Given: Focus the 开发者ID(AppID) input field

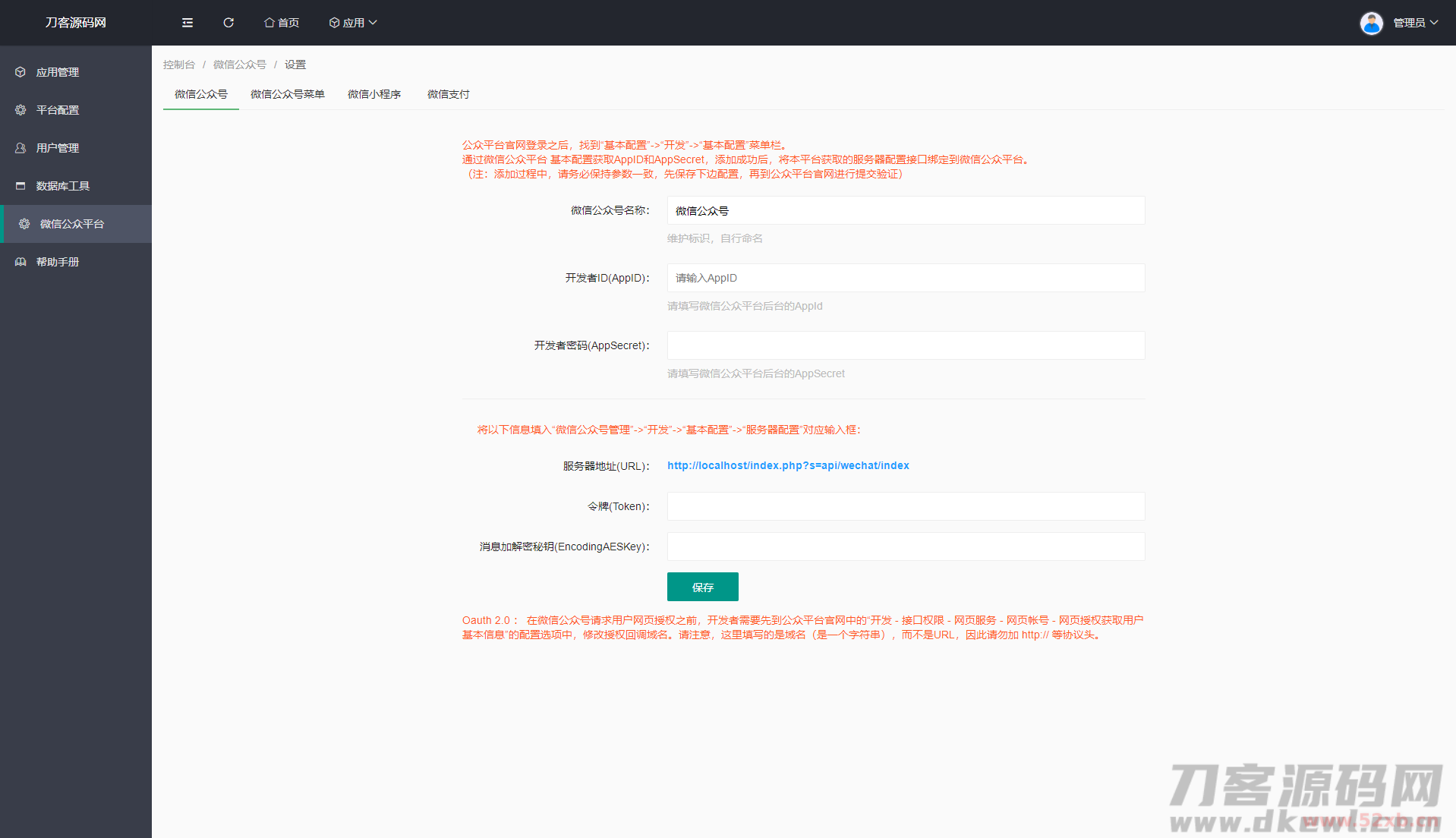Looking at the screenshot, I should click(x=906, y=278).
